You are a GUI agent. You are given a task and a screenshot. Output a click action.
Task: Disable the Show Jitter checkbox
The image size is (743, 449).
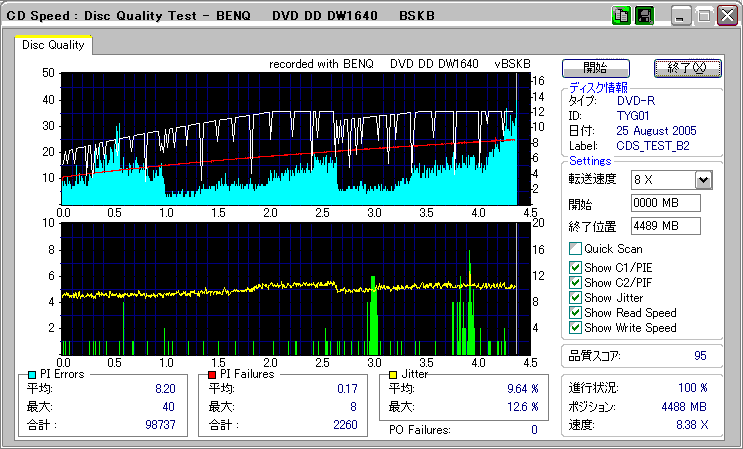(575, 297)
